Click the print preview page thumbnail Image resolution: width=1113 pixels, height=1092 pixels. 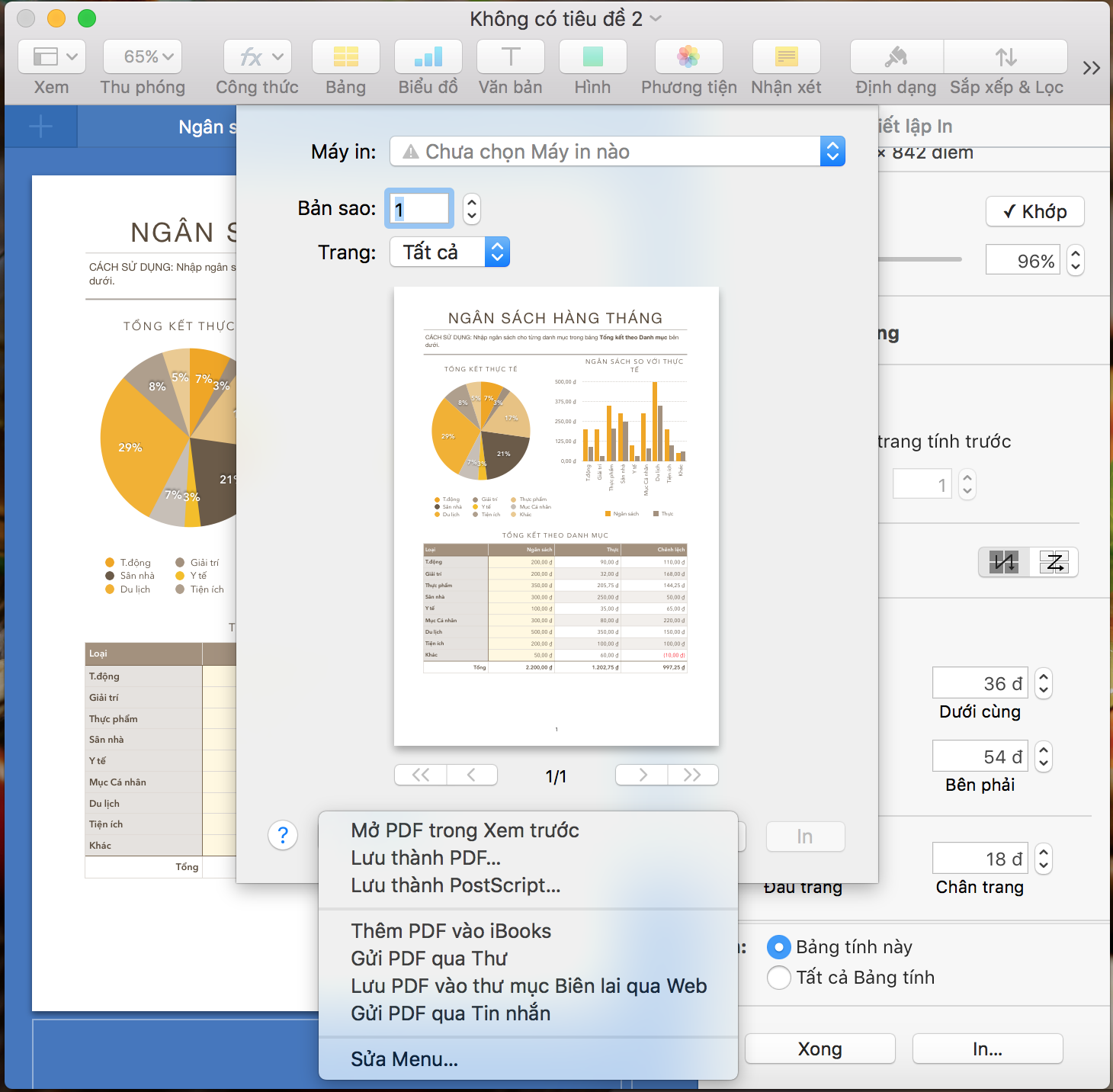pos(556,516)
